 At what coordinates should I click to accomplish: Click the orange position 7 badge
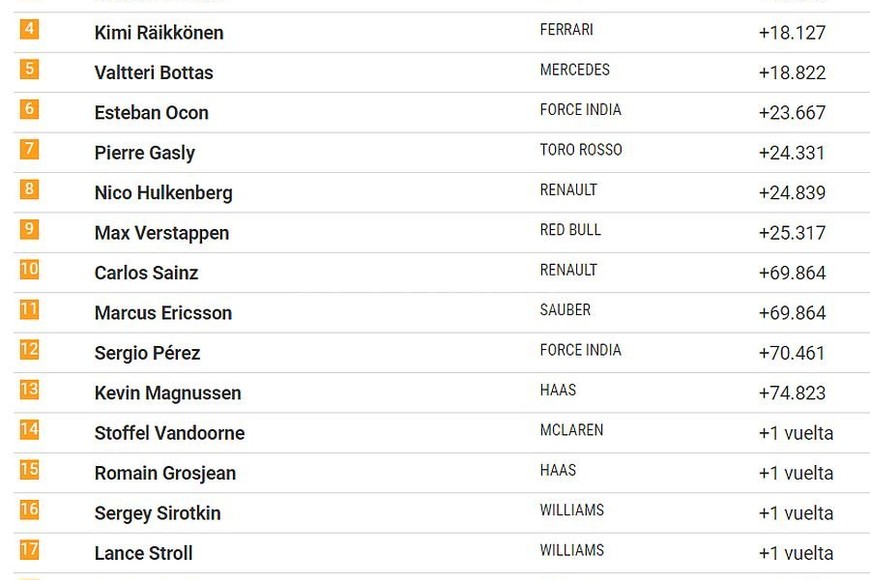pyautogui.click(x=29, y=149)
